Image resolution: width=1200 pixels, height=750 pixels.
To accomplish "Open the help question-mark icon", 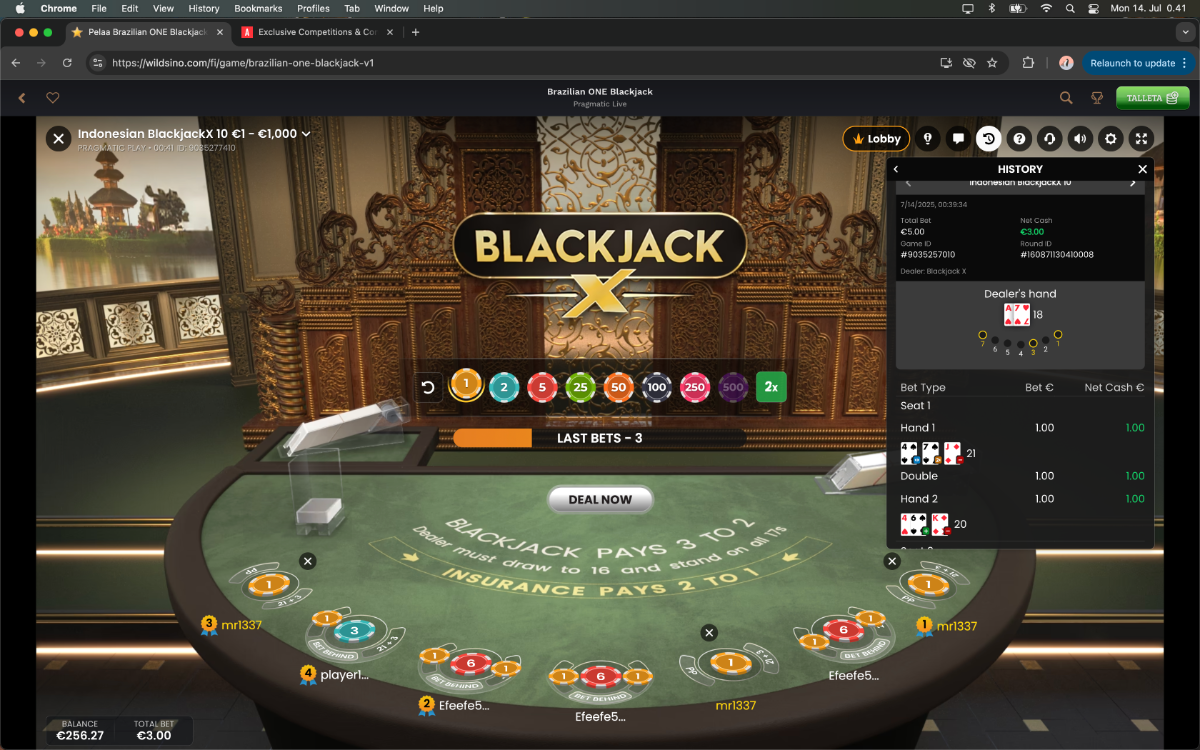I will [x=1019, y=139].
